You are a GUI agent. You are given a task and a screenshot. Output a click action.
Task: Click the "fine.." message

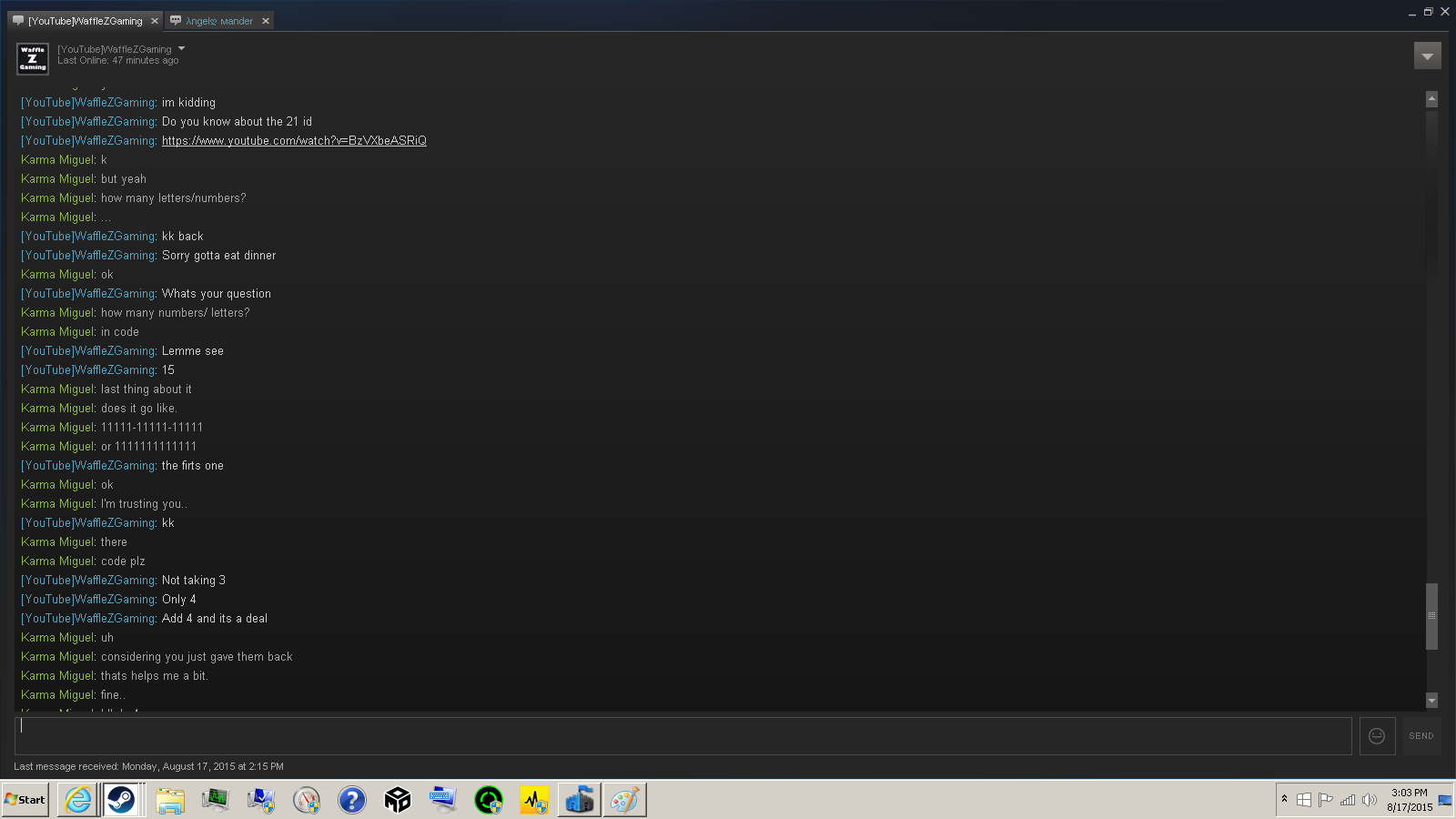113,695
